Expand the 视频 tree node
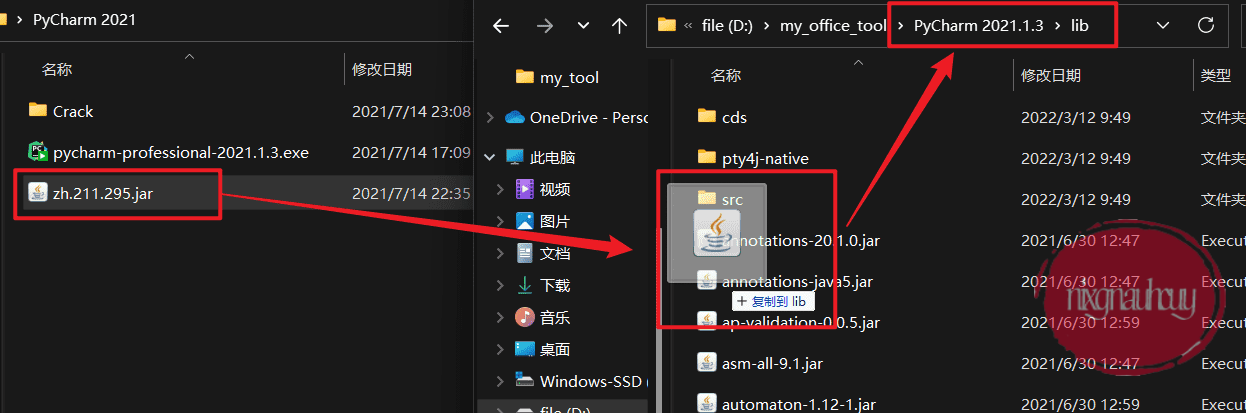1246x413 pixels. pos(500,189)
